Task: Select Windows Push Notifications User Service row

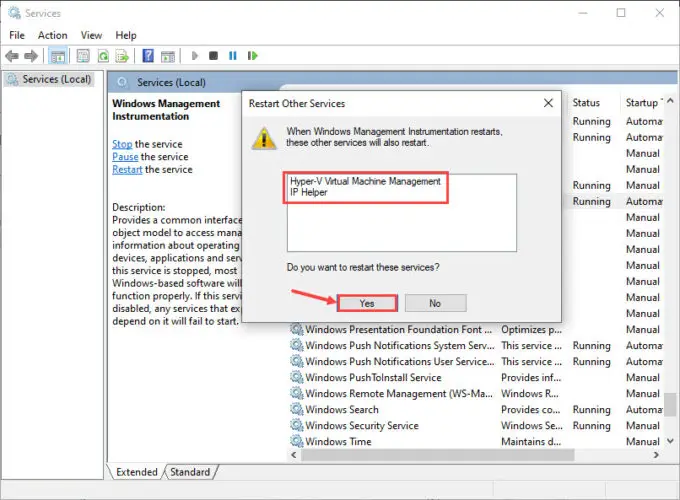Action: pyautogui.click(x=476, y=362)
